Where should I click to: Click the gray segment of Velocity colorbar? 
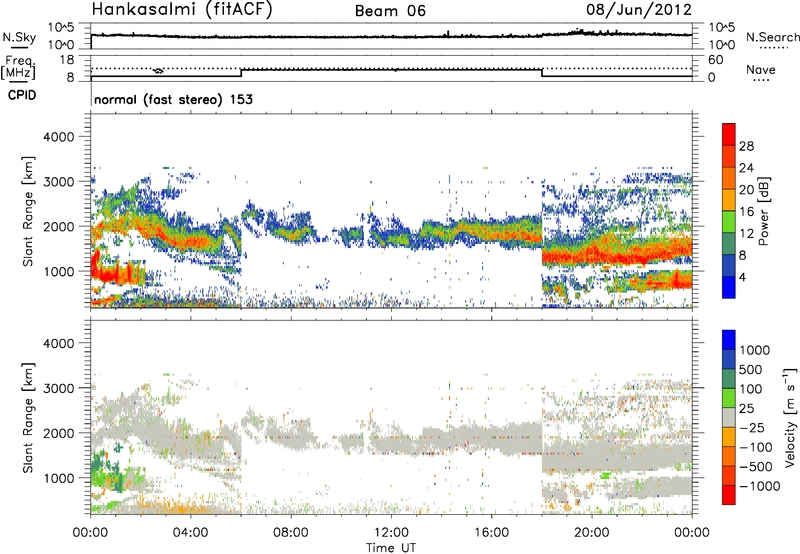(729, 418)
